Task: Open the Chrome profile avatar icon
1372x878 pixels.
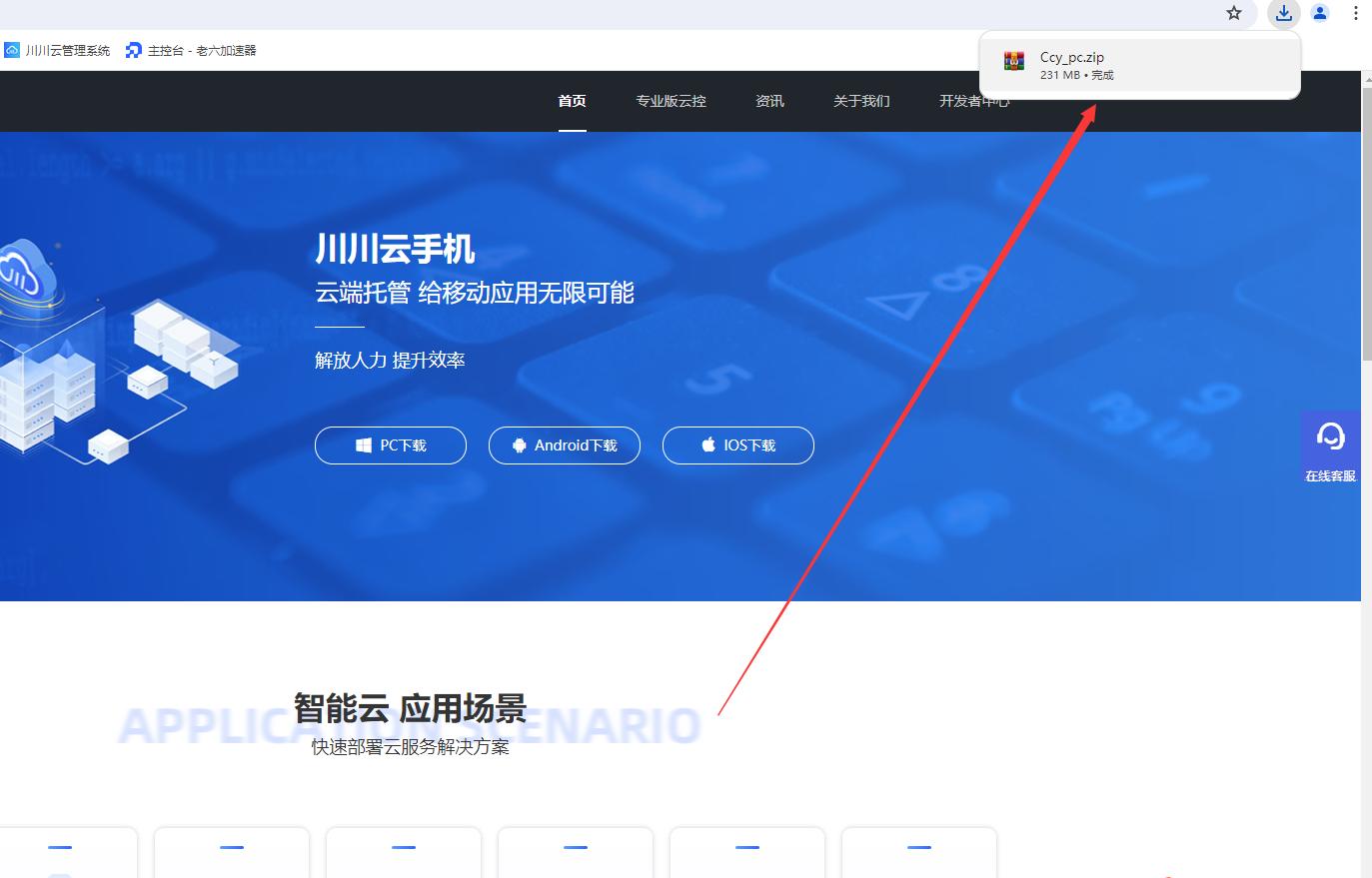Action: pos(1320,13)
